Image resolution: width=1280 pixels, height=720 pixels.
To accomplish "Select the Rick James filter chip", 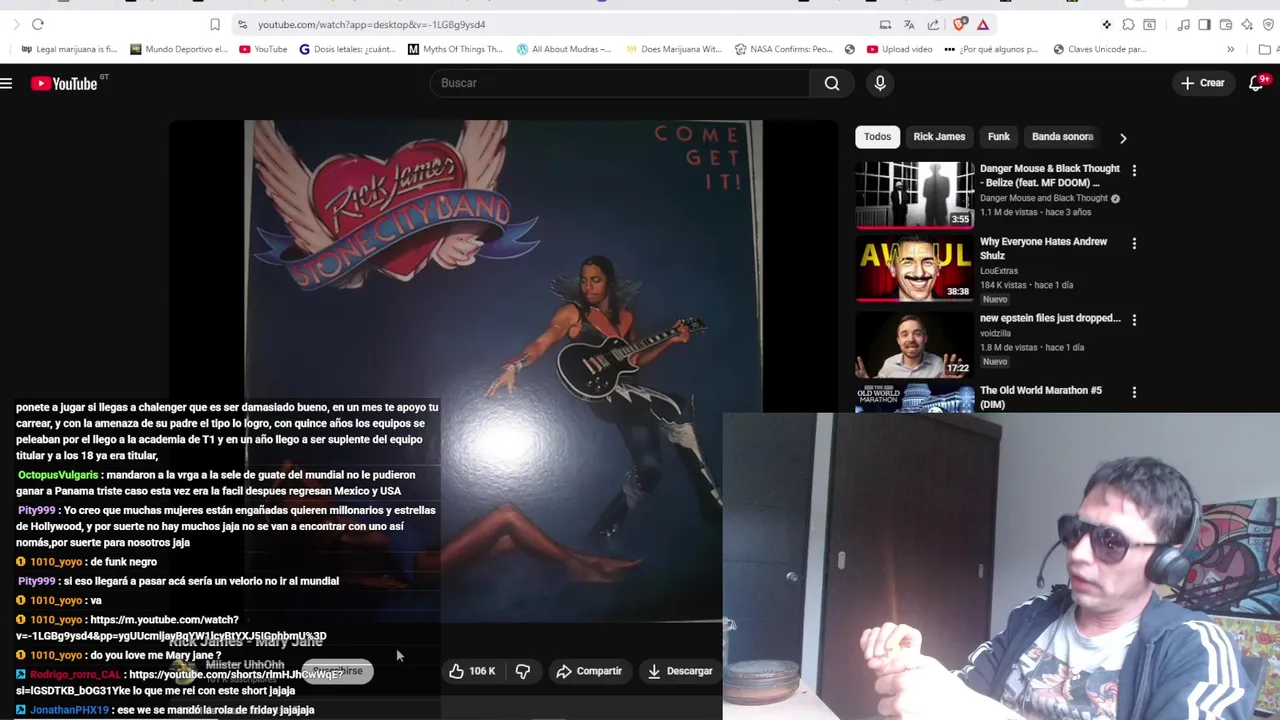I will click(x=939, y=137).
